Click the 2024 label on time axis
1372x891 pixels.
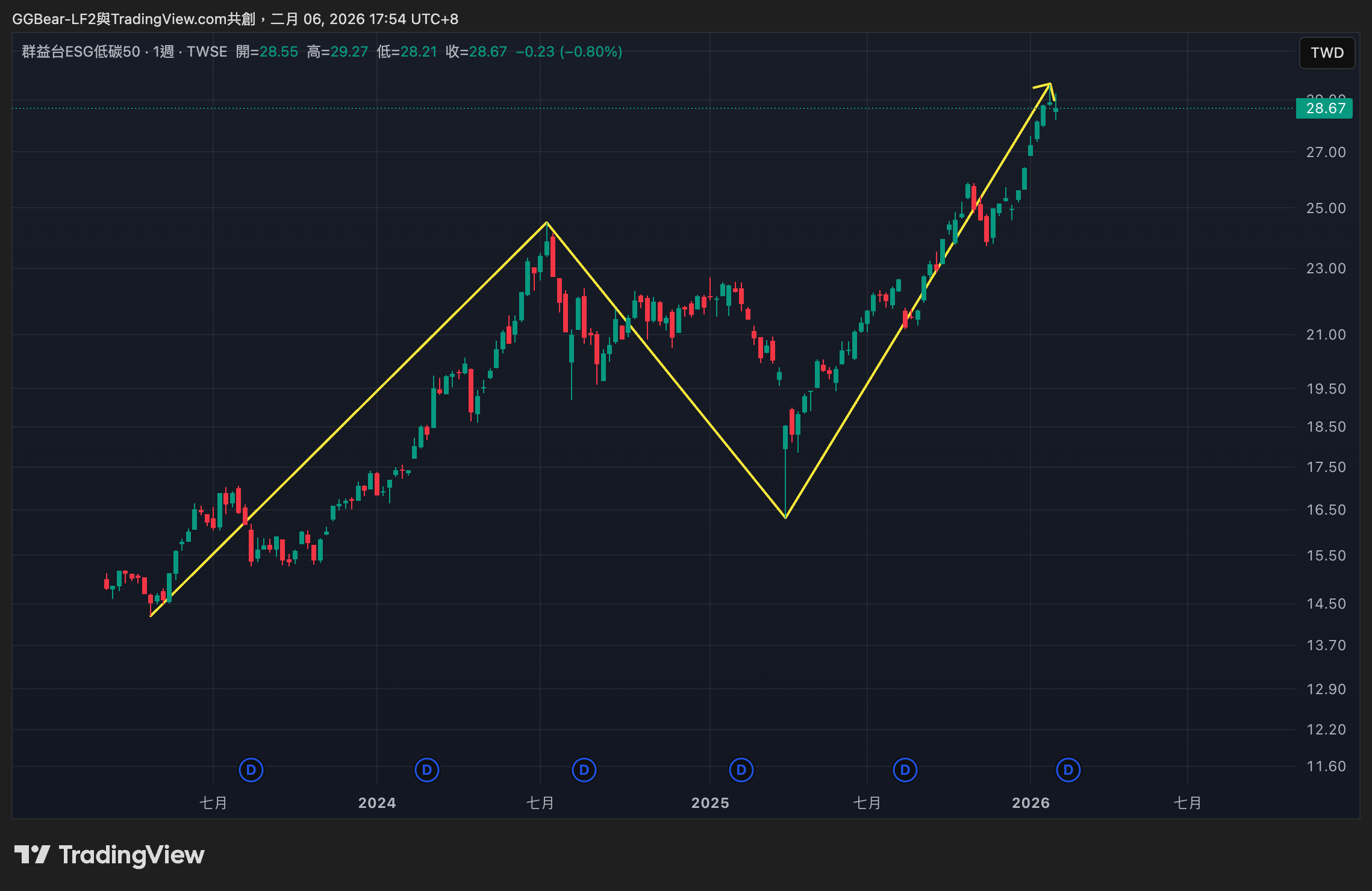(377, 803)
